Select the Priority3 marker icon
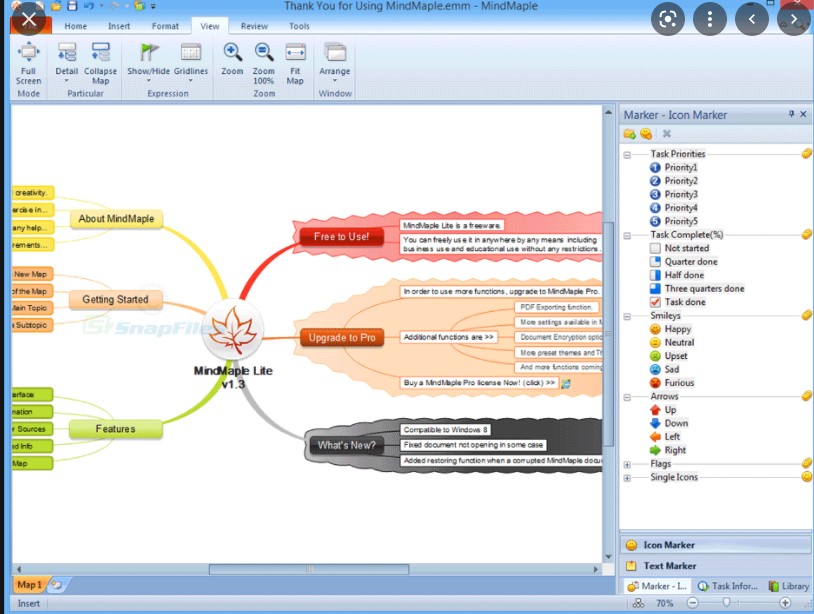This screenshot has height=614, width=814. tap(655, 194)
